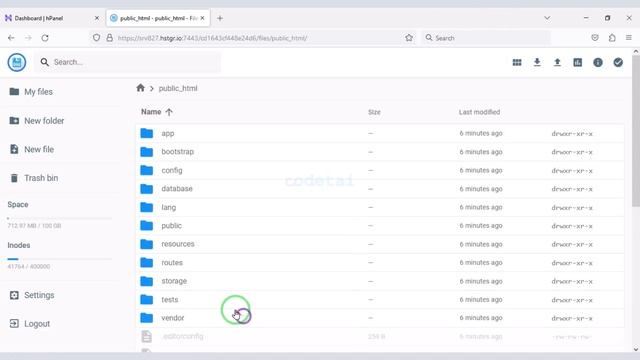The image size is (640, 360).
Task: Create a New folder from sidebar
Action: tap(37, 121)
